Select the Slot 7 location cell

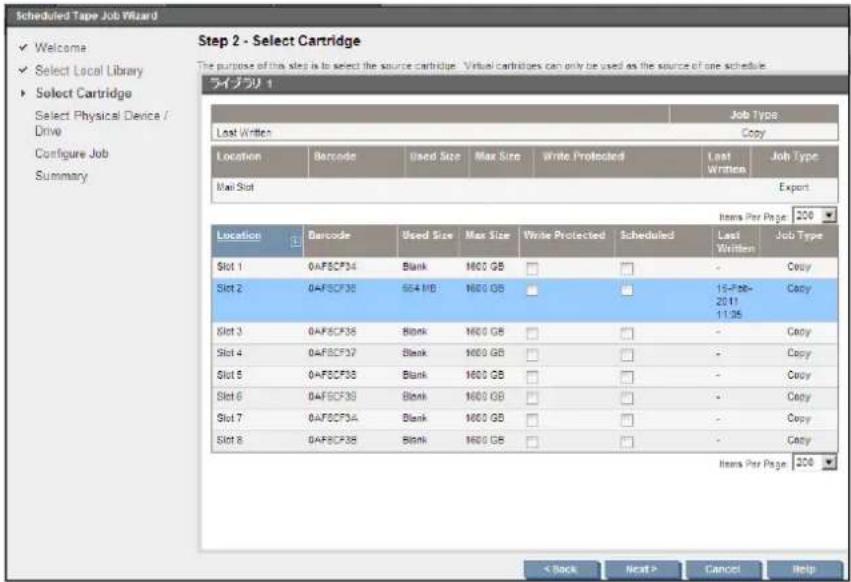pyautogui.click(x=230, y=418)
